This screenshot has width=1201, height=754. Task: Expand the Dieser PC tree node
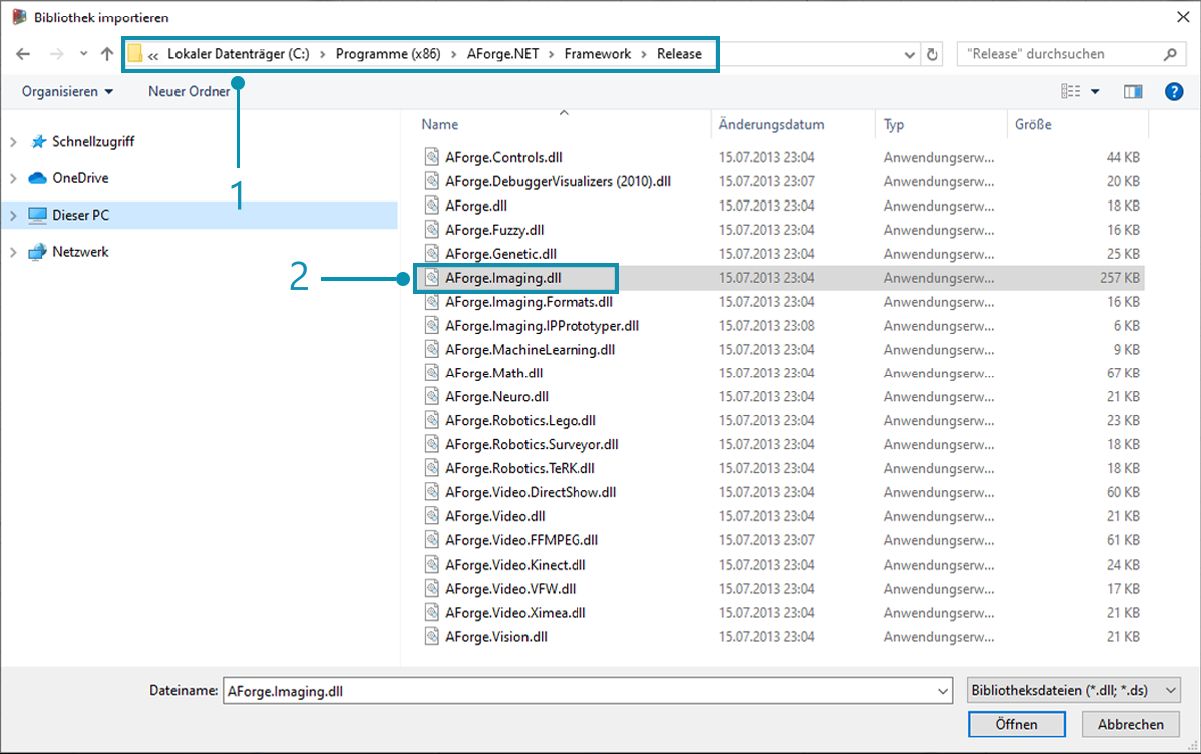click(13, 215)
